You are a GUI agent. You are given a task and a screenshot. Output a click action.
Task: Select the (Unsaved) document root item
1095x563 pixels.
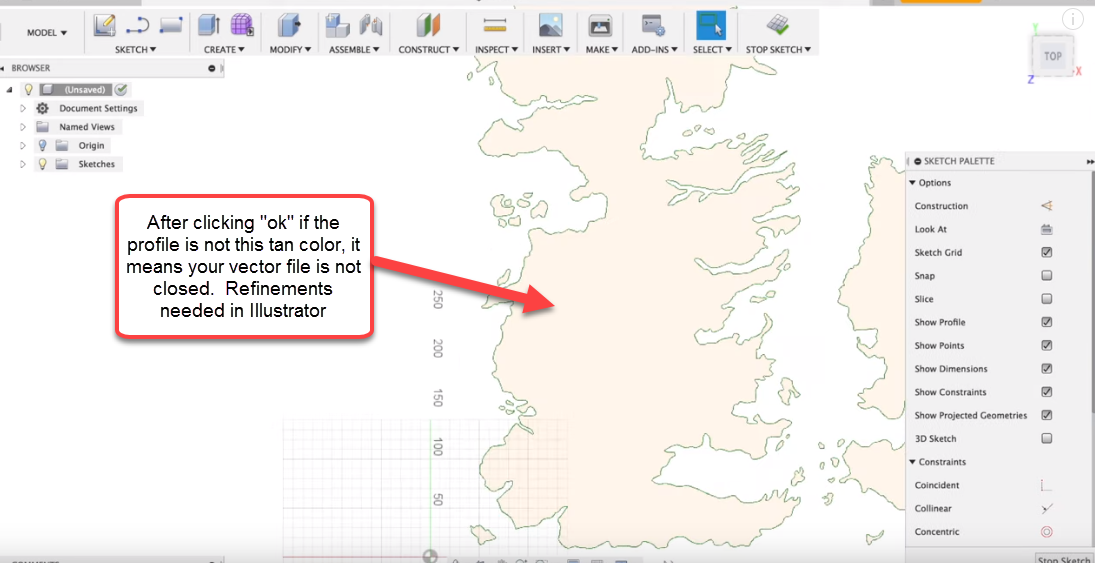click(84, 89)
